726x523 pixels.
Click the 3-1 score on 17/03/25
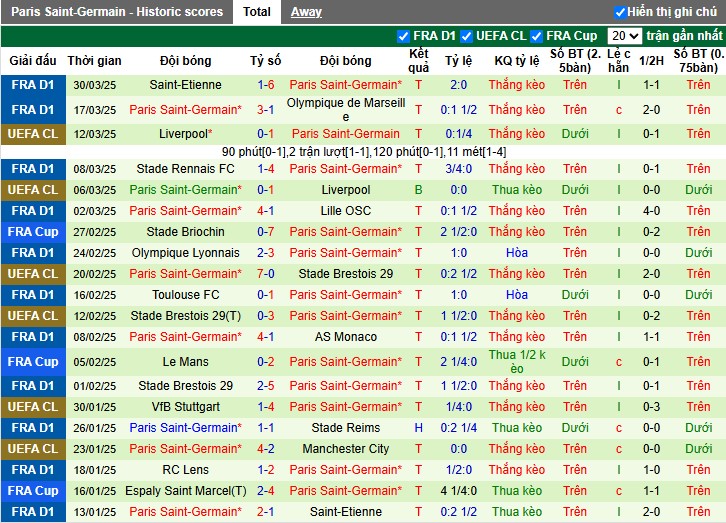pos(266,110)
